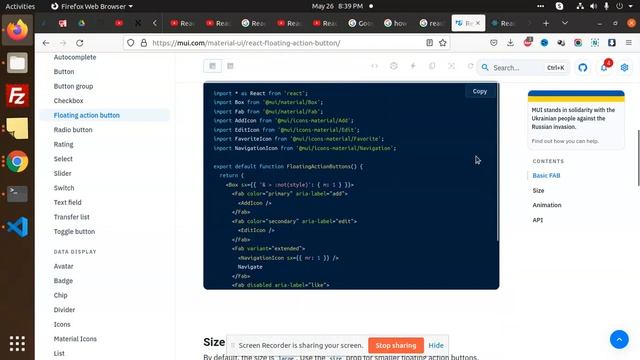
Task: Open Radio button docs page
Action: (x=73, y=130)
